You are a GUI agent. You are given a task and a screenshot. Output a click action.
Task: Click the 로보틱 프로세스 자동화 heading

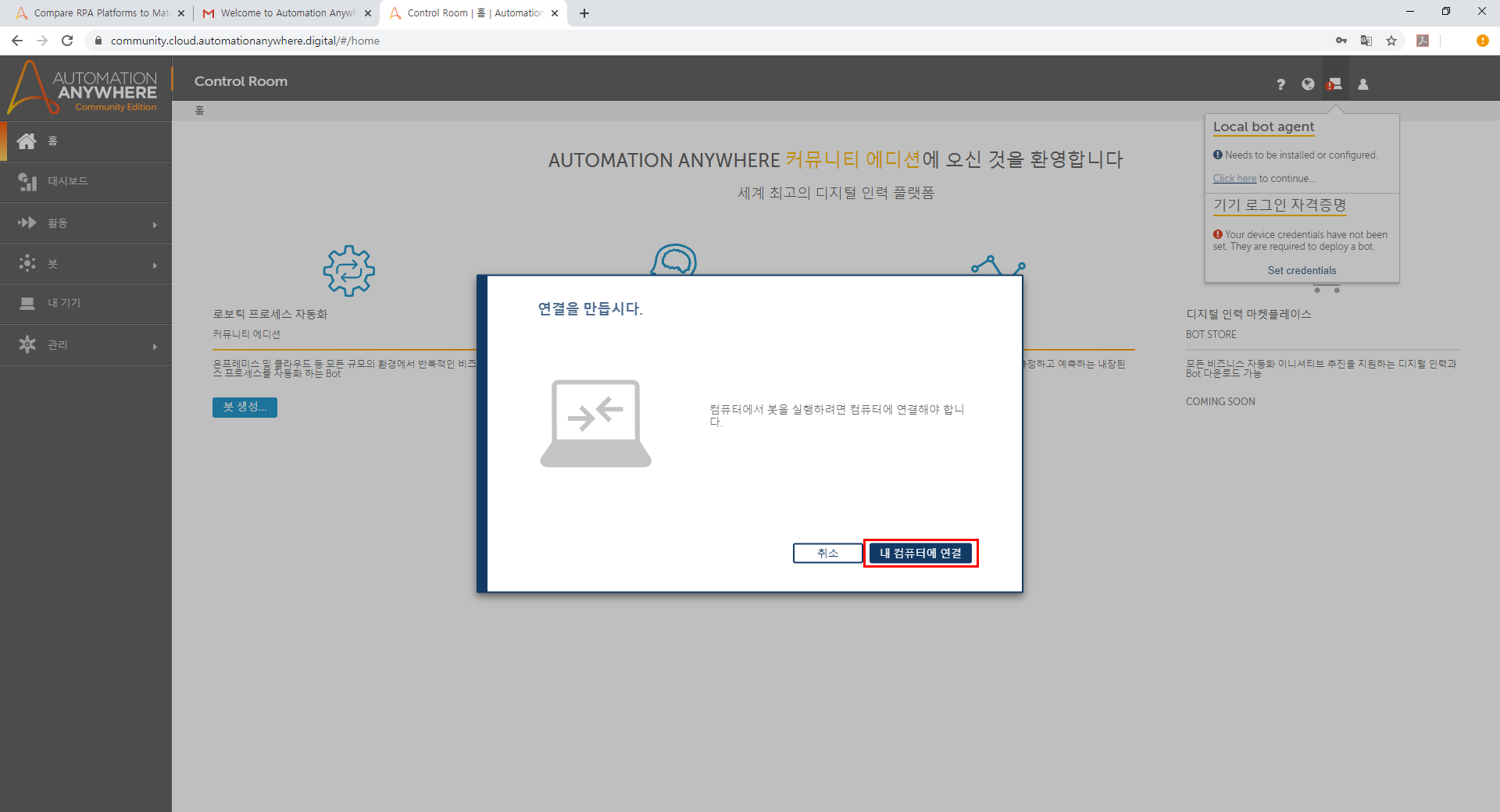[270, 314]
